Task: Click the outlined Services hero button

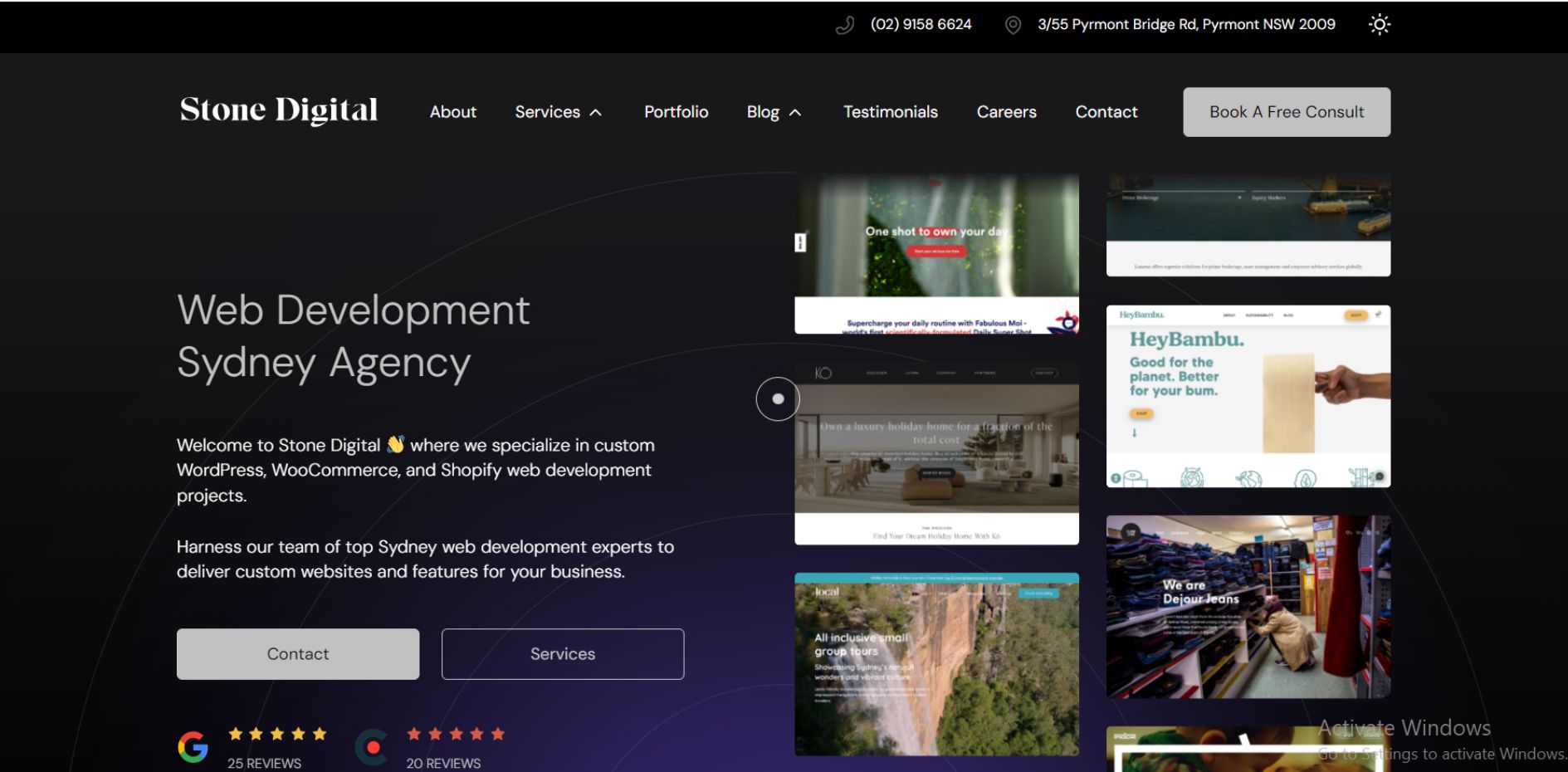Action: click(563, 654)
